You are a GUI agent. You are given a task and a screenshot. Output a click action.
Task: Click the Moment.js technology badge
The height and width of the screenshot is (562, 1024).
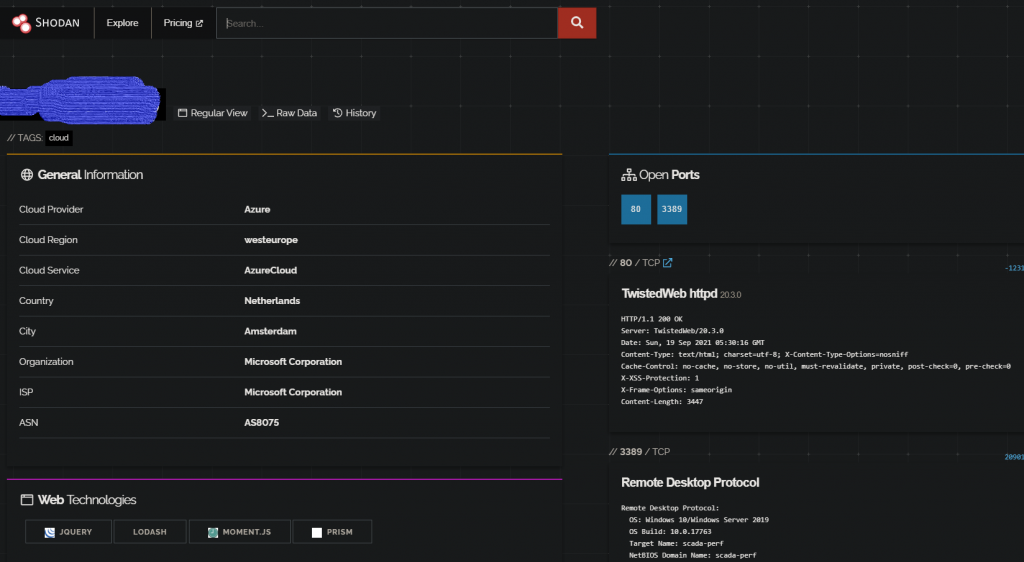[239, 532]
